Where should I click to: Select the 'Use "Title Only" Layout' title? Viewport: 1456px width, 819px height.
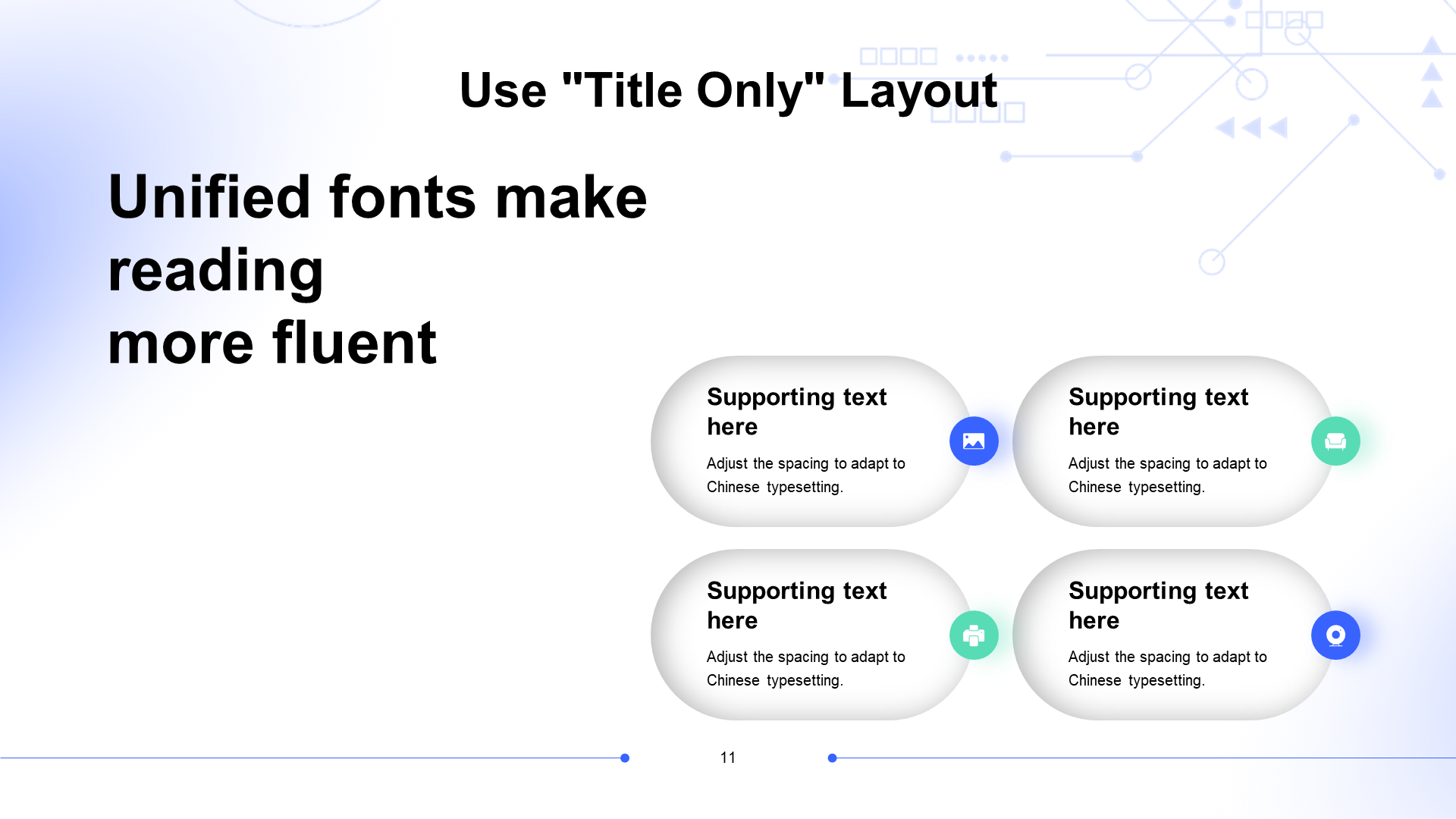728,90
